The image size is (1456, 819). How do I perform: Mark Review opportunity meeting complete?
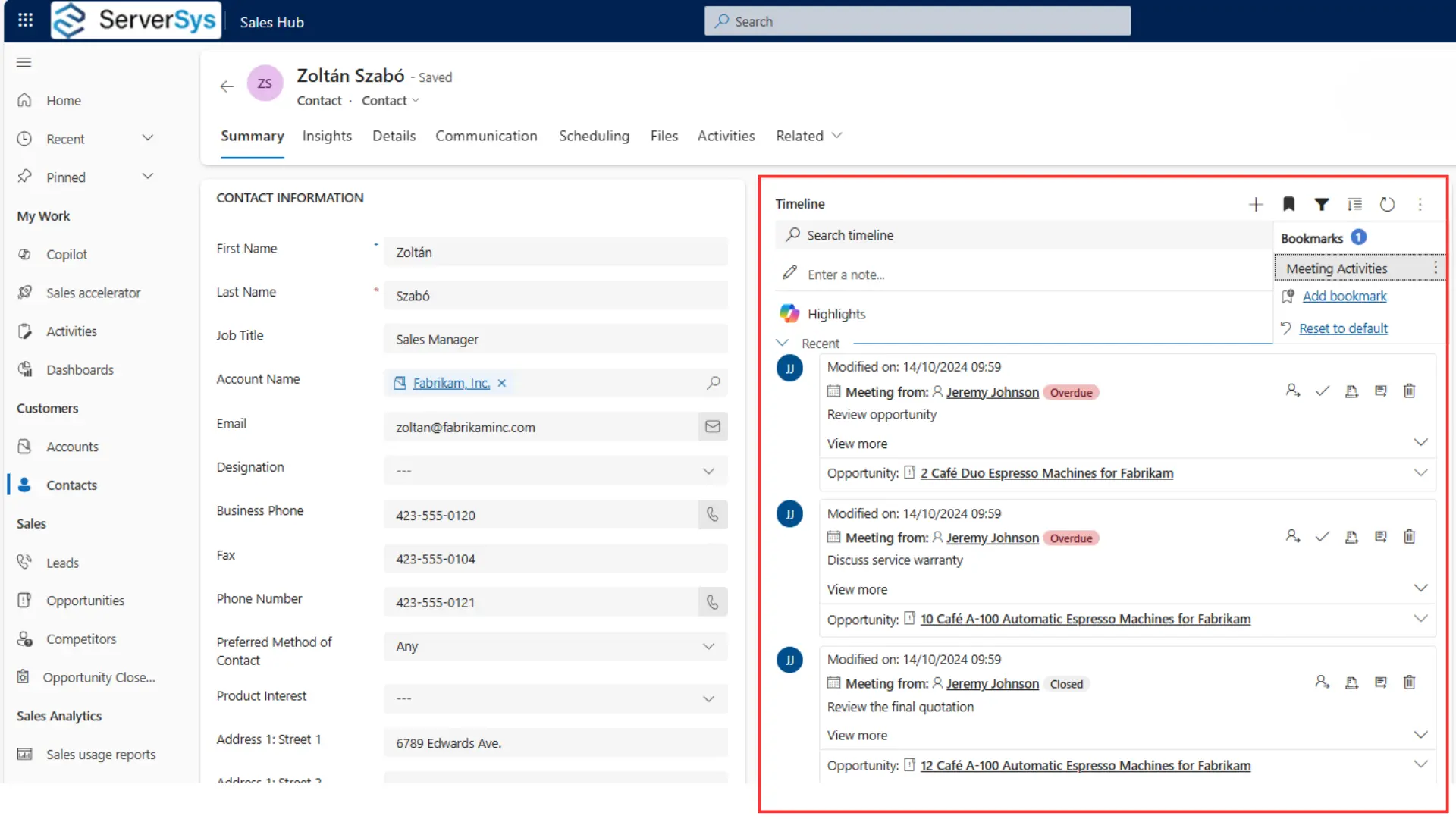[1323, 391]
